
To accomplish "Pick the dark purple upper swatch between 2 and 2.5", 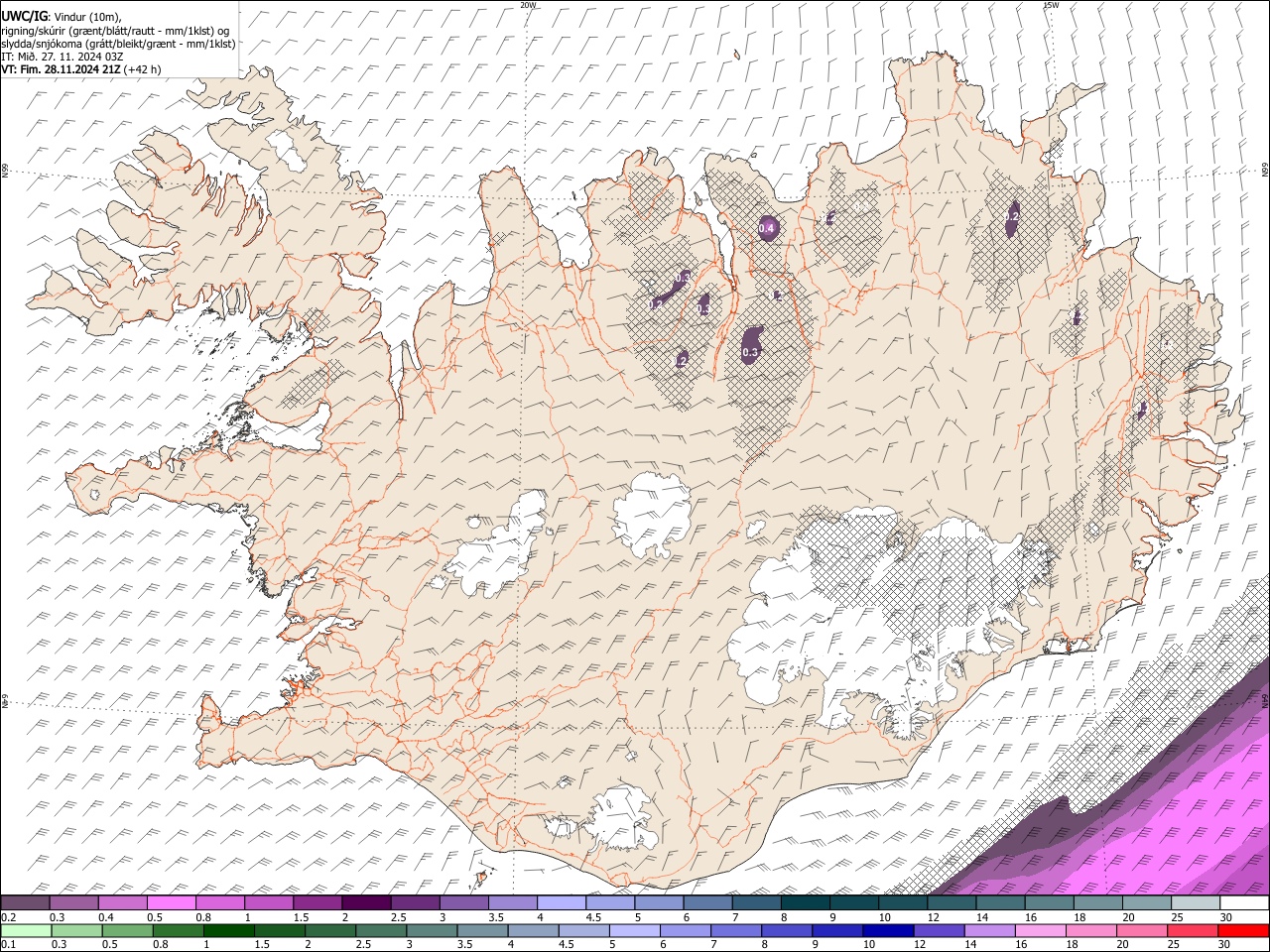I will tap(365, 903).
